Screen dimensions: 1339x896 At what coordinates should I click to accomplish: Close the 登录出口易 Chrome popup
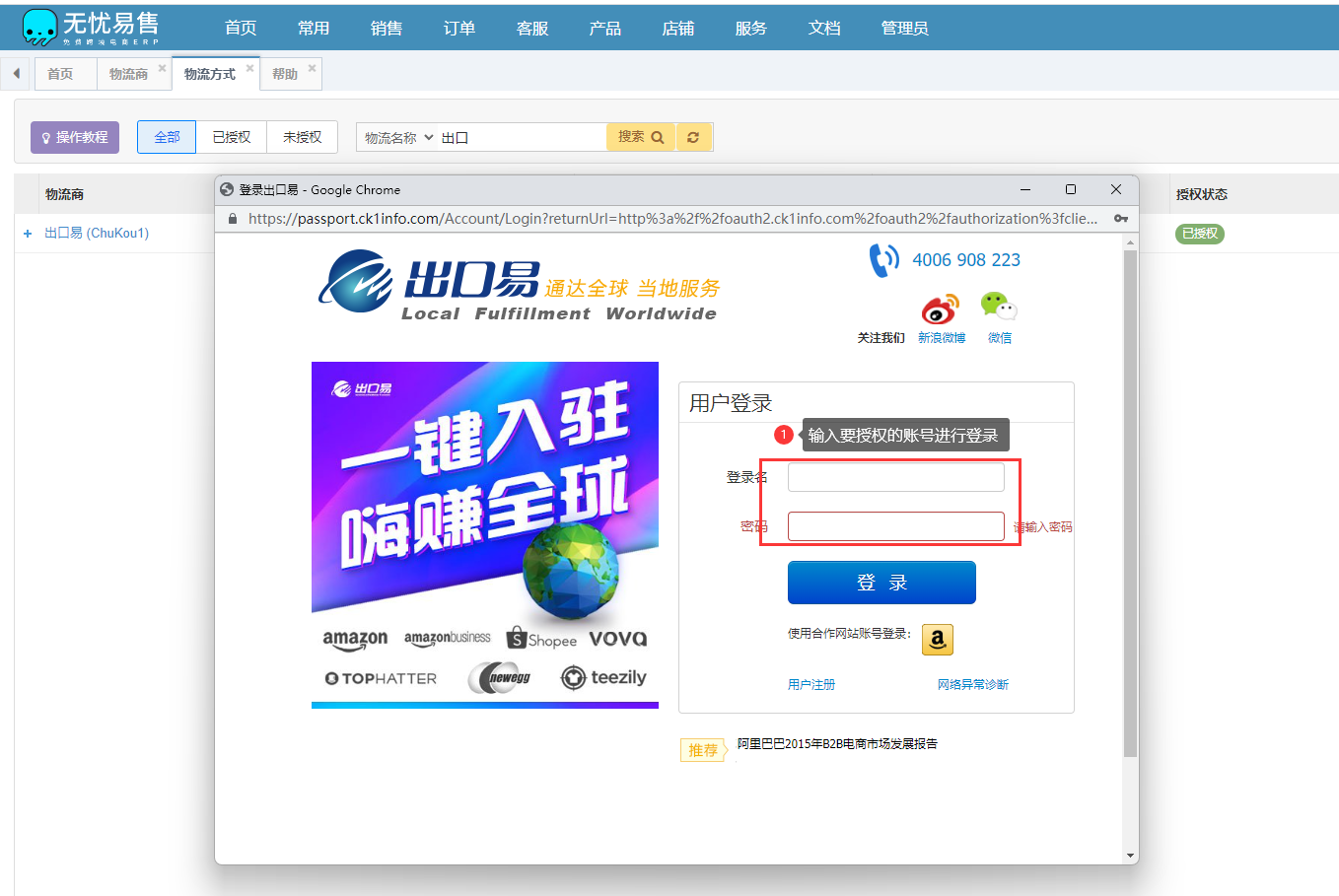1116,189
